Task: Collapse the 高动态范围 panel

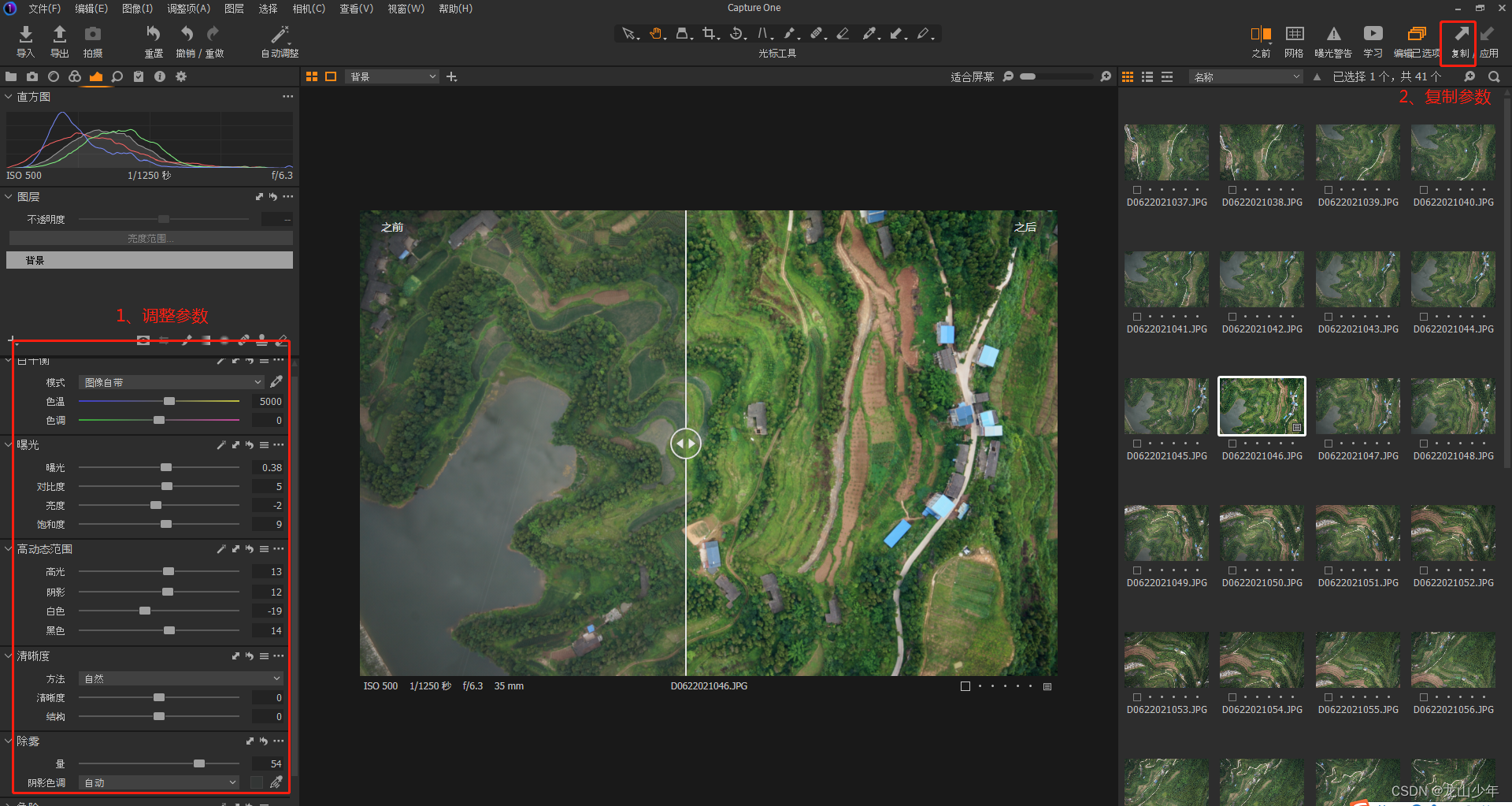Action: pos(9,548)
